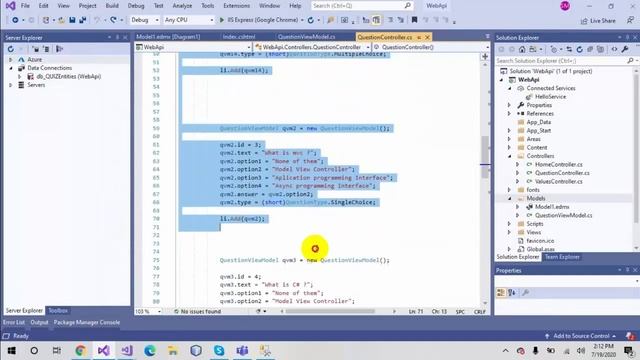Open the Error List panel

point(14,322)
